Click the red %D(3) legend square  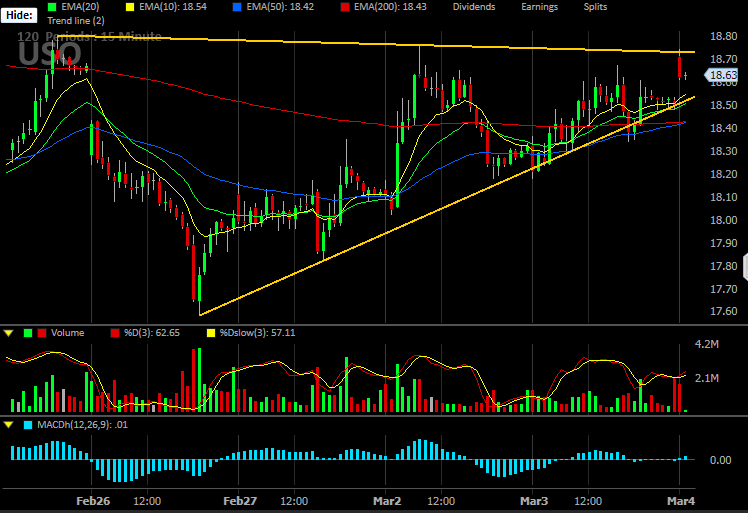(x=115, y=333)
